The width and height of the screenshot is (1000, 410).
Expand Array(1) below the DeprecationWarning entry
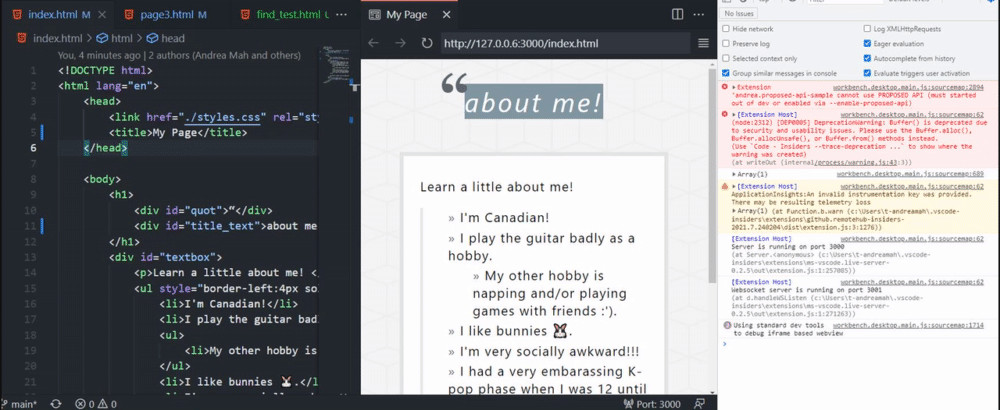734,173
